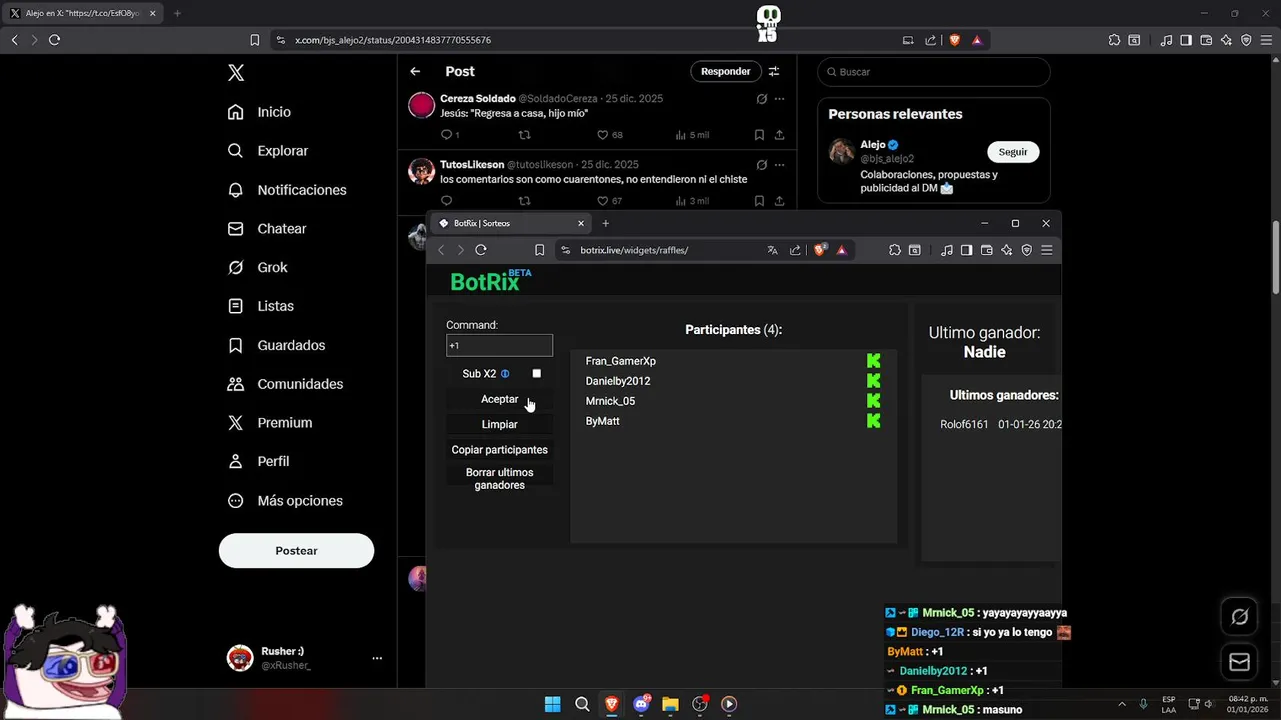Bookmark TutosLikeson's reply
1281x720 pixels.
point(759,201)
